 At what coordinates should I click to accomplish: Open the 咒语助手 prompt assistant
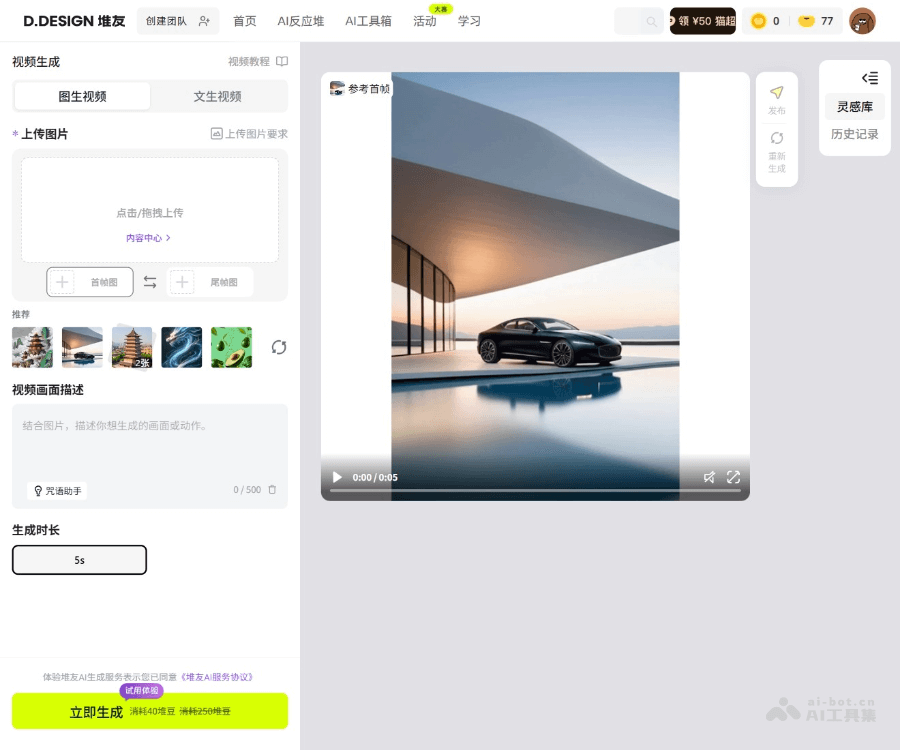pyautogui.click(x=57, y=490)
